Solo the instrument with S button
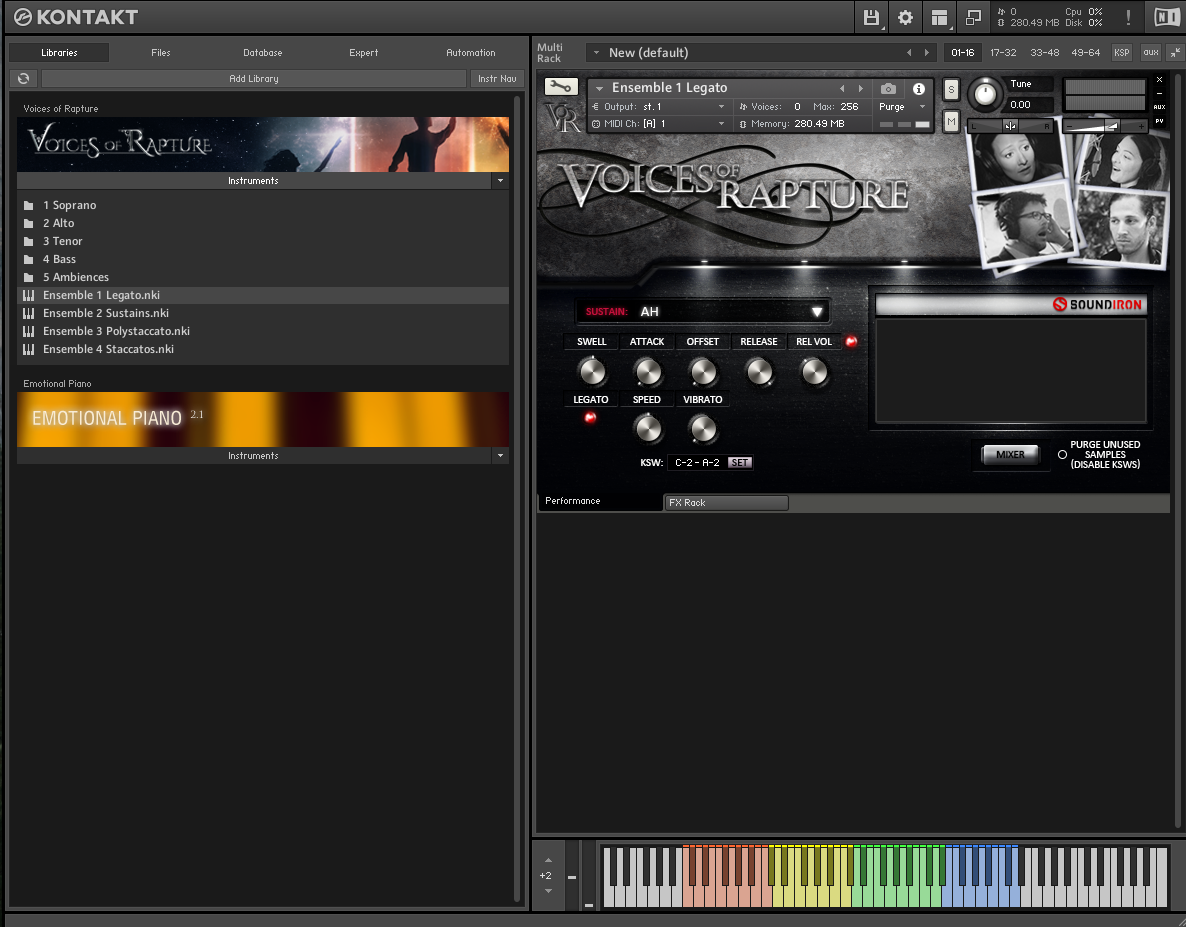 click(952, 90)
